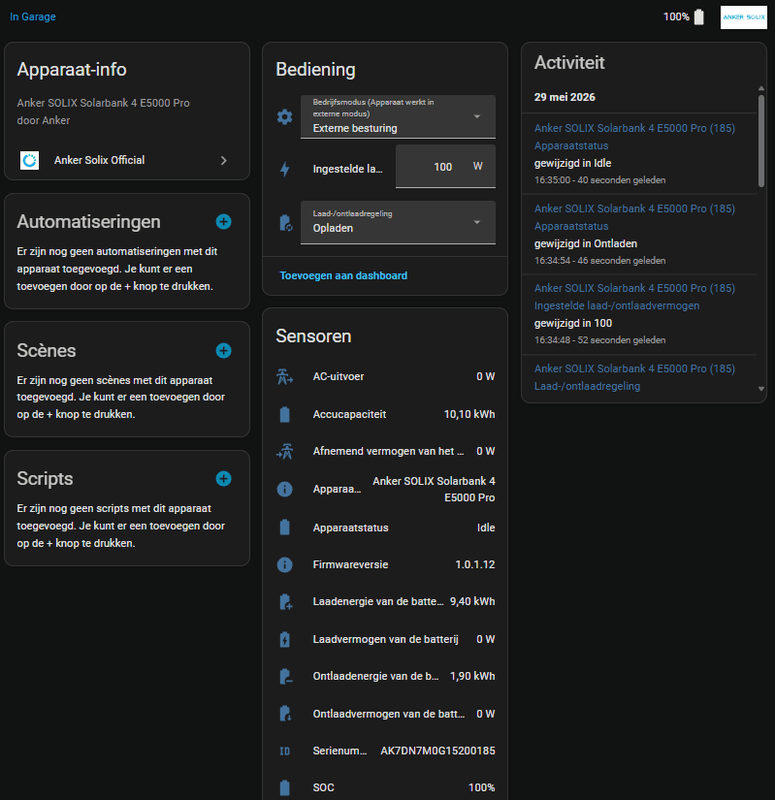Click the Laadenergie battery plus icon
Image resolution: width=775 pixels, height=800 pixels.
(285, 602)
